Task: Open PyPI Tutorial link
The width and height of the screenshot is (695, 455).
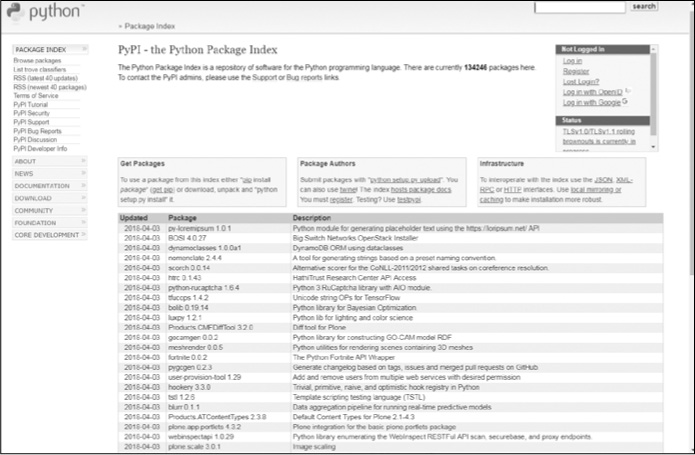Action: click(x=31, y=105)
